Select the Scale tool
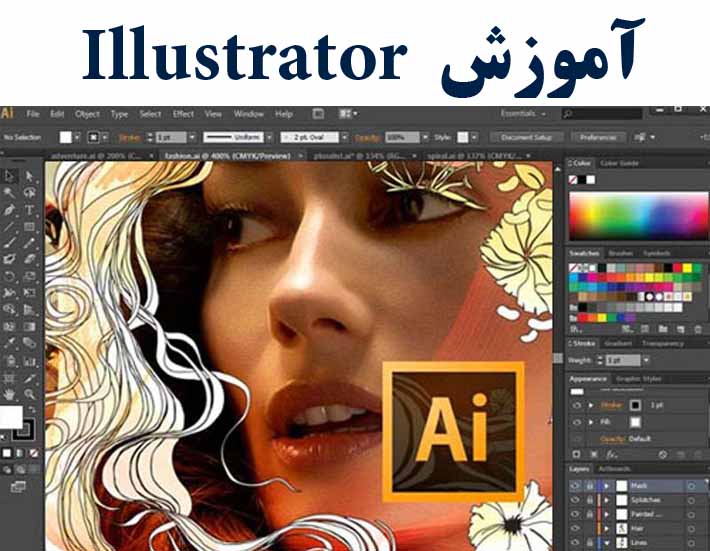This screenshot has width=710, height=551. click(29, 276)
